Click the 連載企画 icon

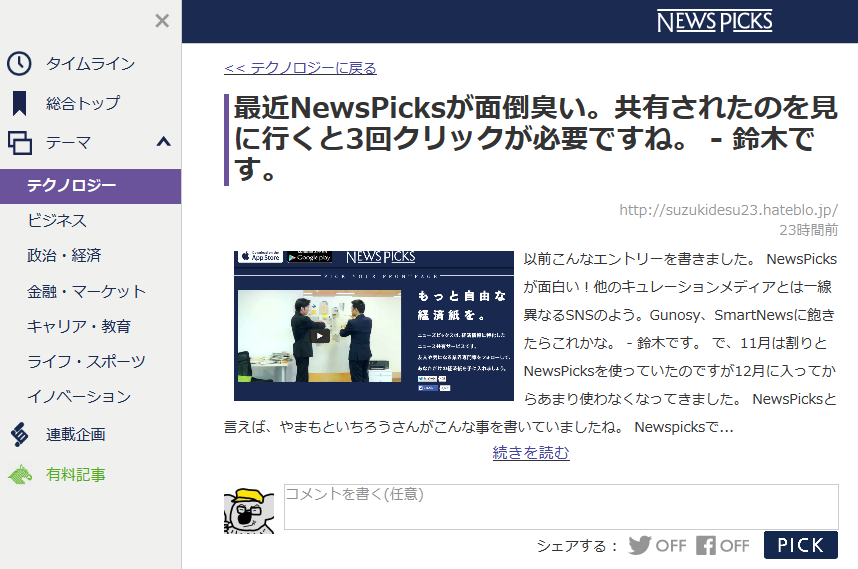[x=19, y=435]
